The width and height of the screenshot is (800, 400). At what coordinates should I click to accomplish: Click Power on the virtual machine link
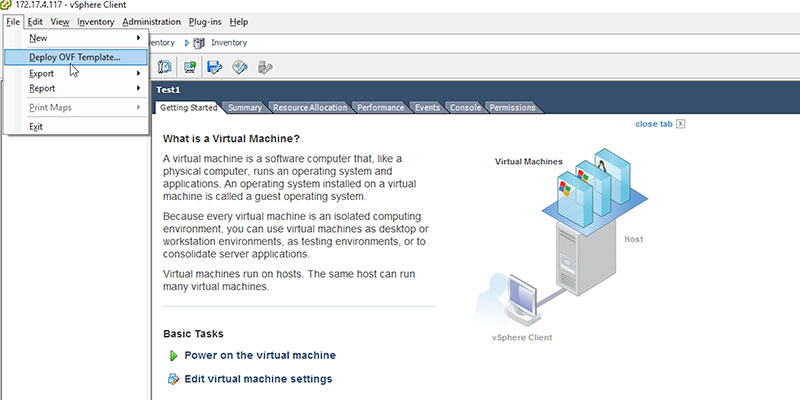coord(260,355)
